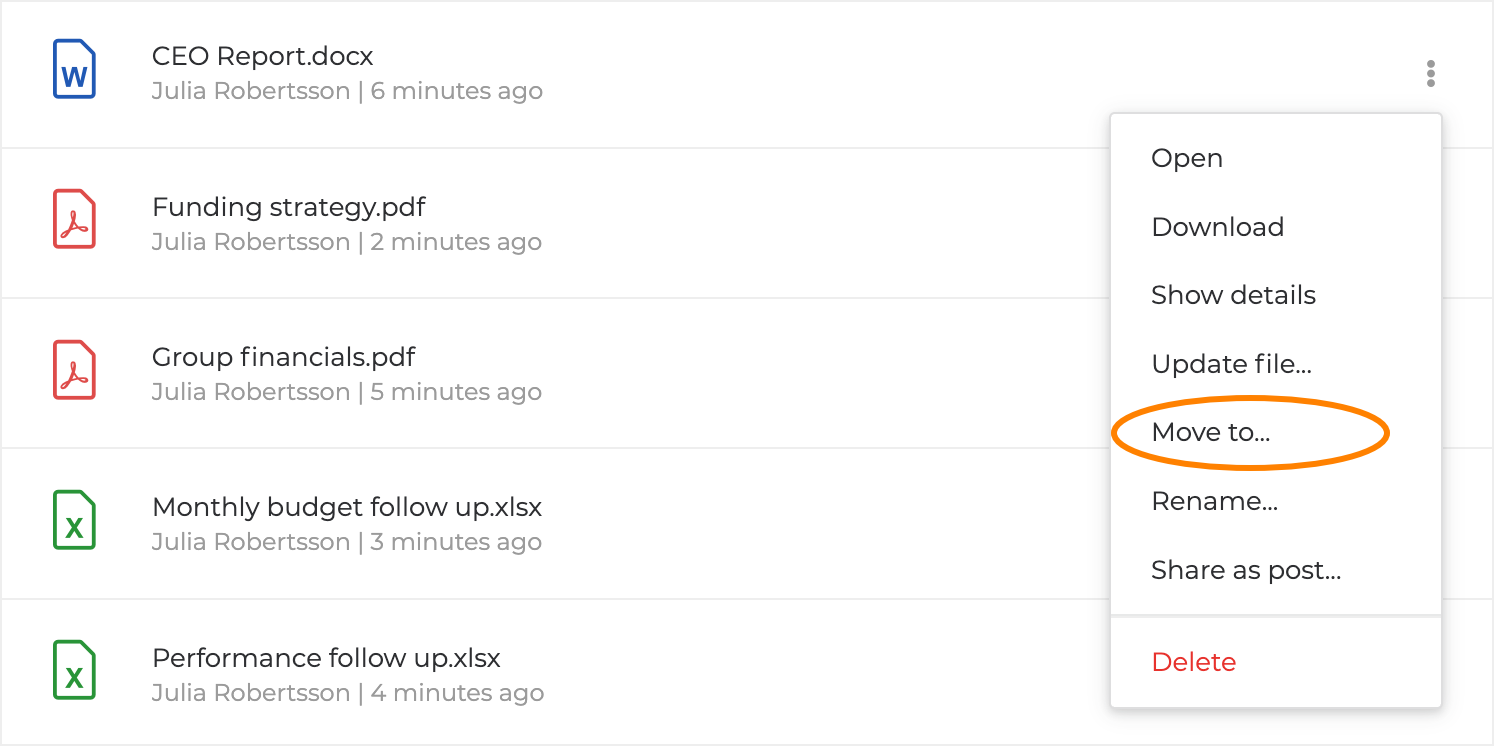Select Download in the file menu

[1217, 227]
